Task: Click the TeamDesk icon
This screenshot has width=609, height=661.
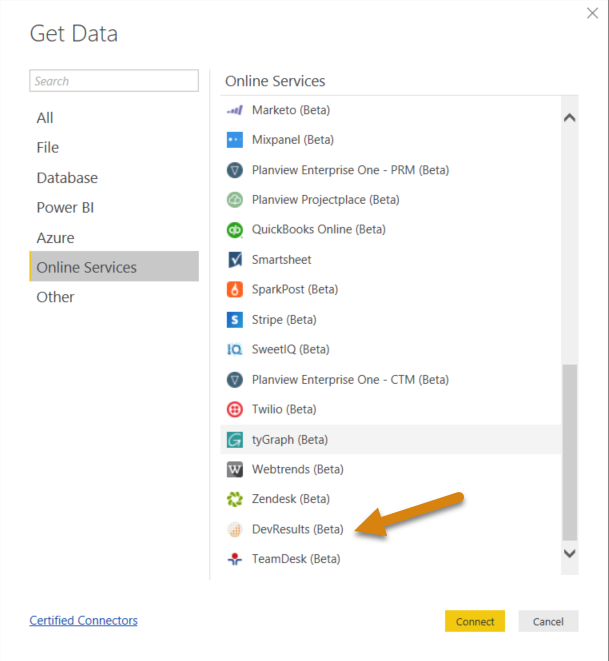Action: [x=235, y=559]
